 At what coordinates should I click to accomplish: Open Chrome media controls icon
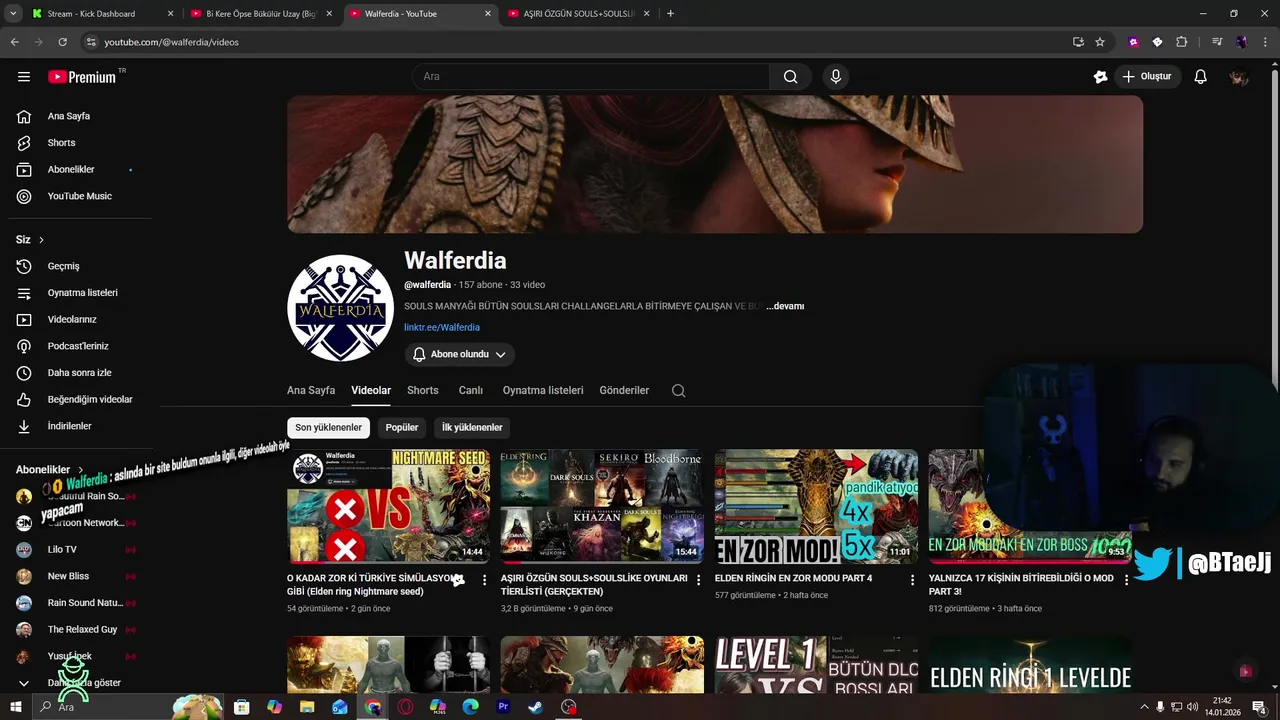click(x=1217, y=42)
